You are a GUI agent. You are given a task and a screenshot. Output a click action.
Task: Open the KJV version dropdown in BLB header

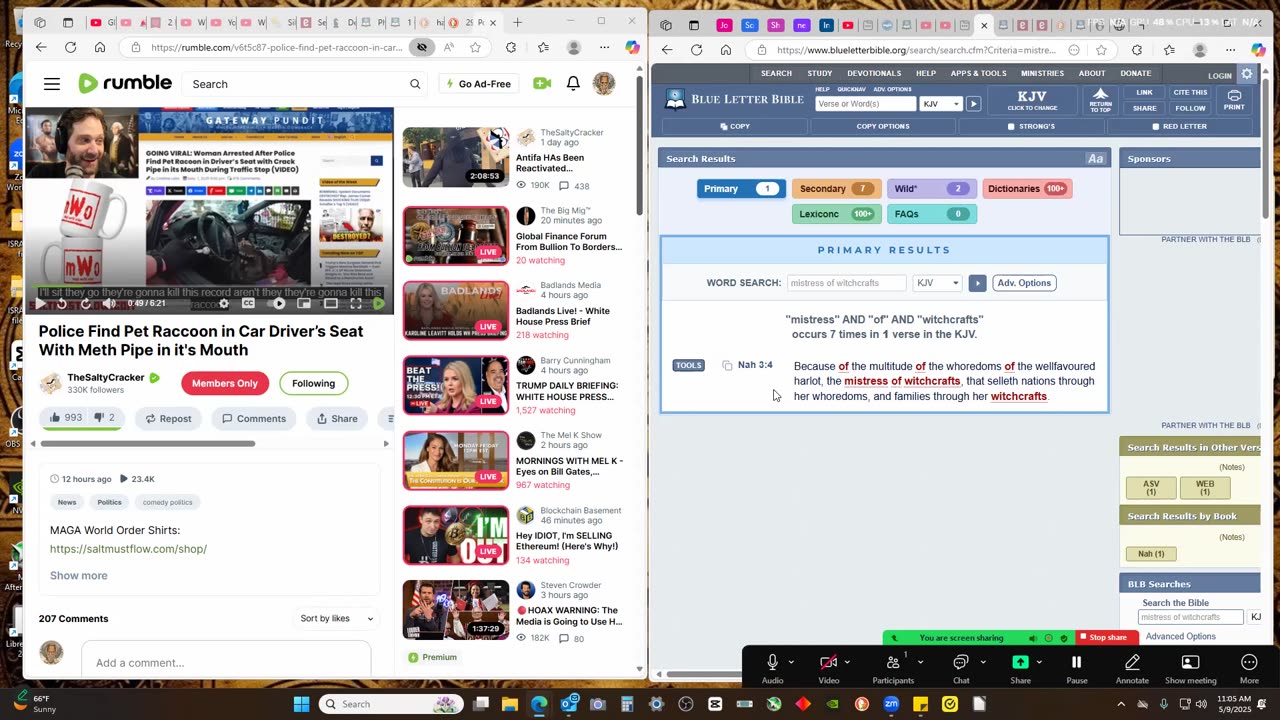[x=941, y=104]
